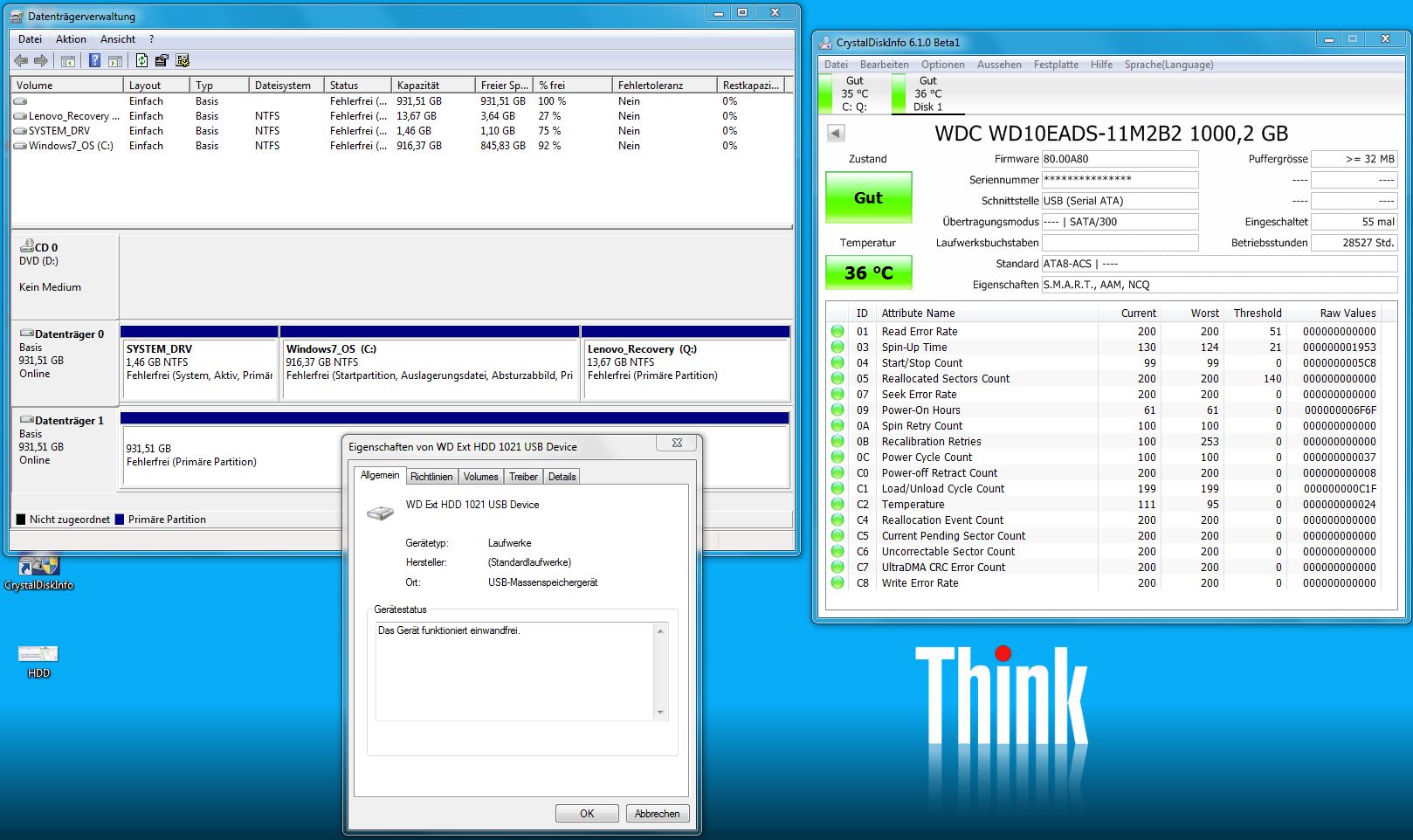Click the Gerätestatus scrollbar up arrow
Viewport: 1413px width, 840px height.
click(x=660, y=631)
